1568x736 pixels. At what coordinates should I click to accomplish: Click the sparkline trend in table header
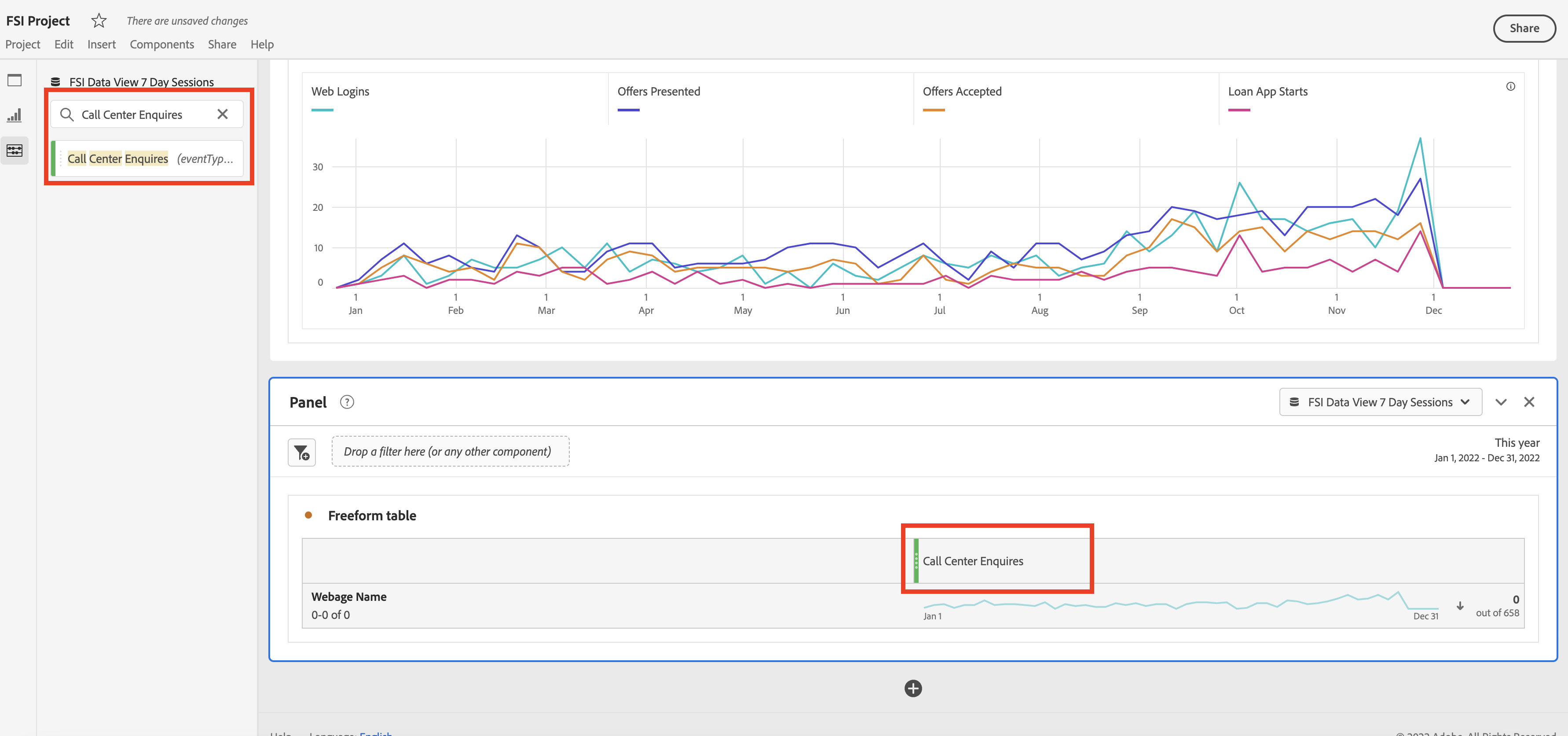1181,602
